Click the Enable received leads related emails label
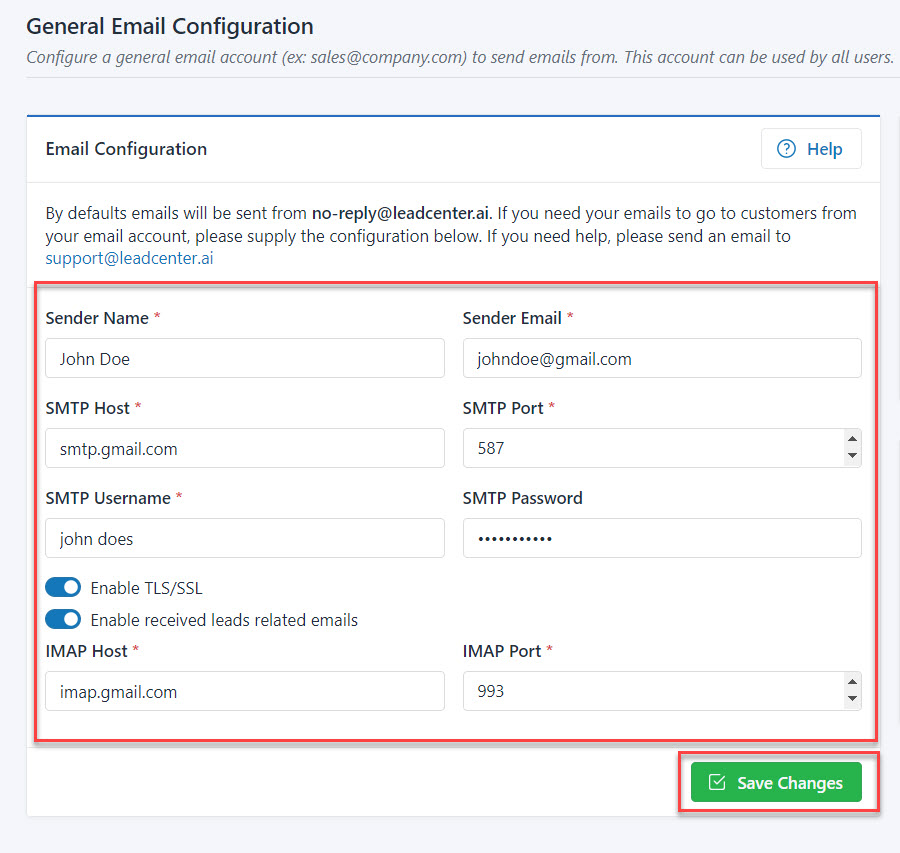The width and height of the screenshot is (900, 853). tap(224, 620)
